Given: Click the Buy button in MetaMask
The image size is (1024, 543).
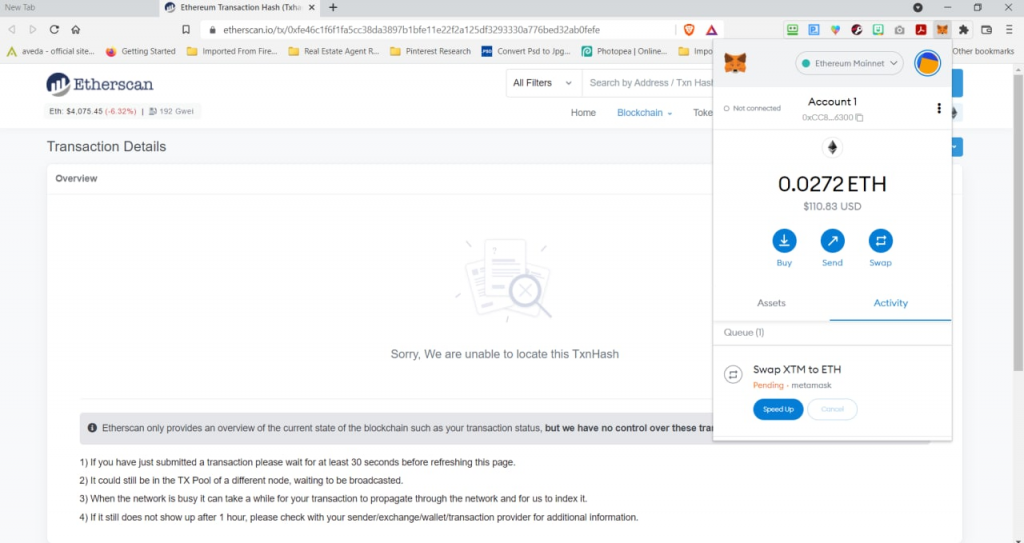Looking at the screenshot, I should coord(784,248).
